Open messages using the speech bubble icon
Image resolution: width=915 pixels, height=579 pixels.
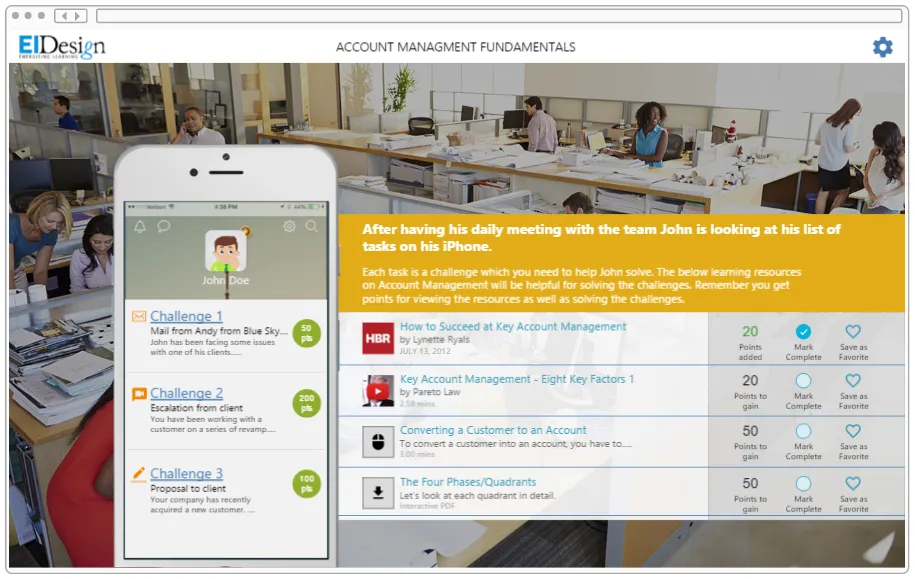click(163, 227)
